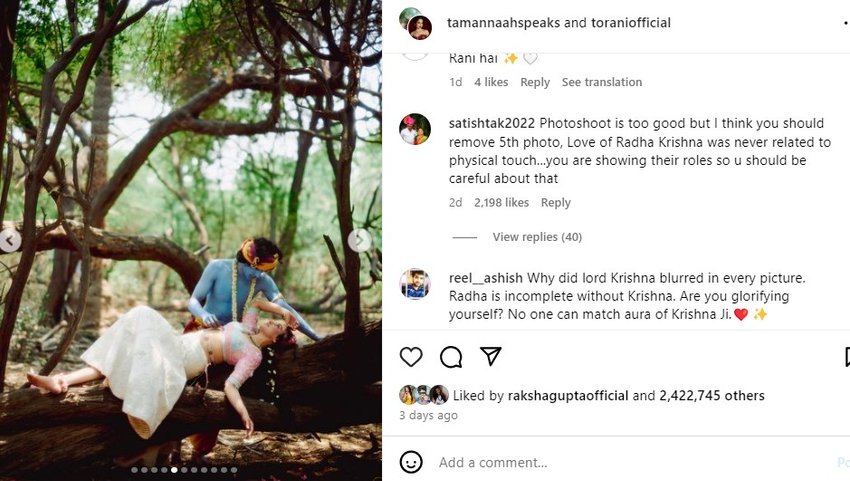850x481 pixels.
Task: Like the post with the heart icon
Action: (411, 357)
